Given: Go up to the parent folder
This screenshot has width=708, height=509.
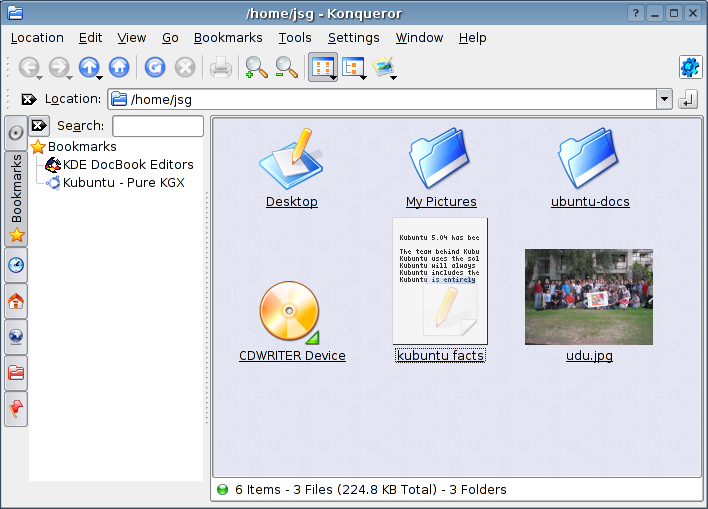Looking at the screenshot, I should coord(88,67).
